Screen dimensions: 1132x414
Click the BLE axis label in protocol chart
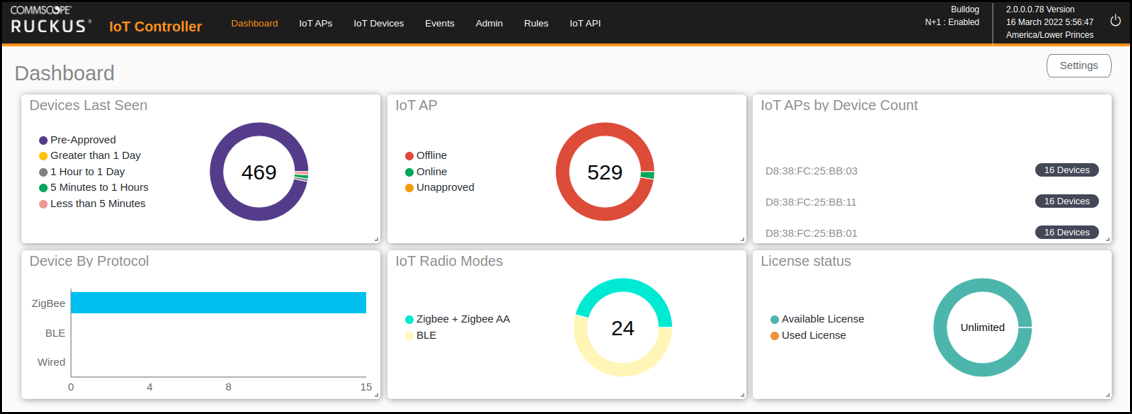(x=55, y=332)
